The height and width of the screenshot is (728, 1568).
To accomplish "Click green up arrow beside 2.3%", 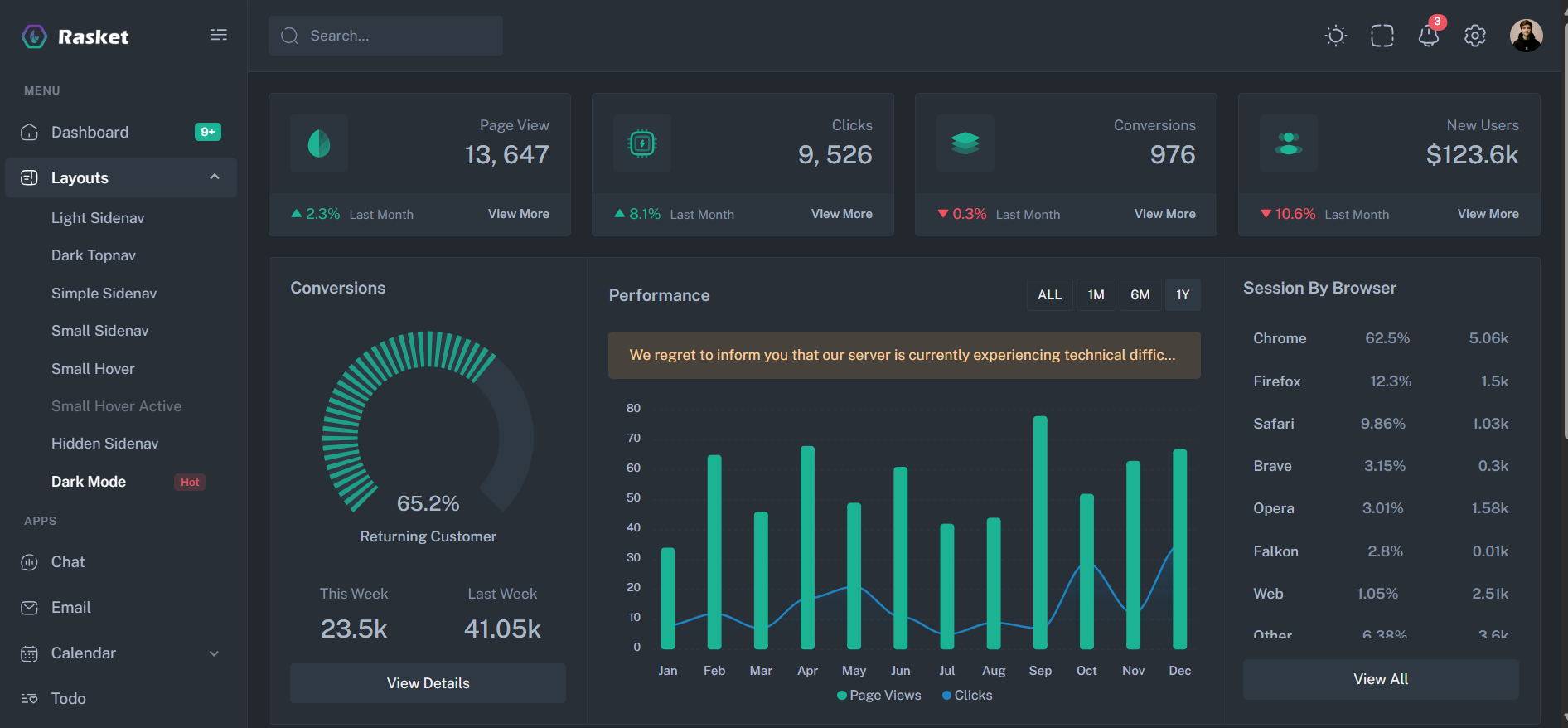I will tap(297, 213).
